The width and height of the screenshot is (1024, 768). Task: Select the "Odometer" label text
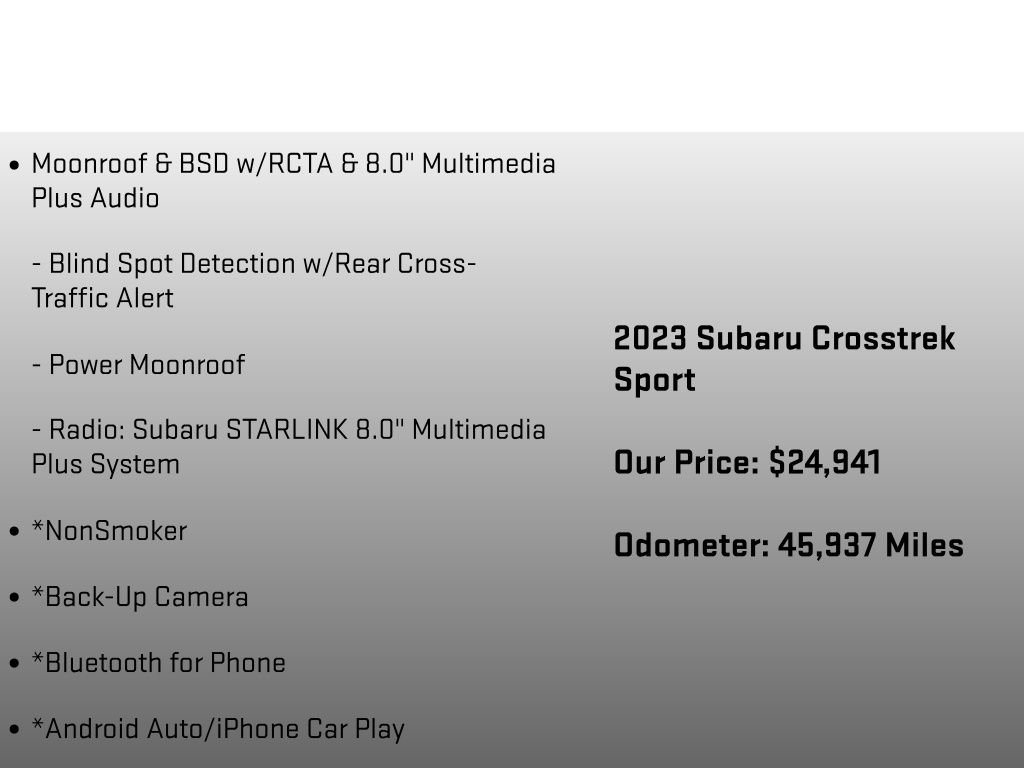[690, 545]
